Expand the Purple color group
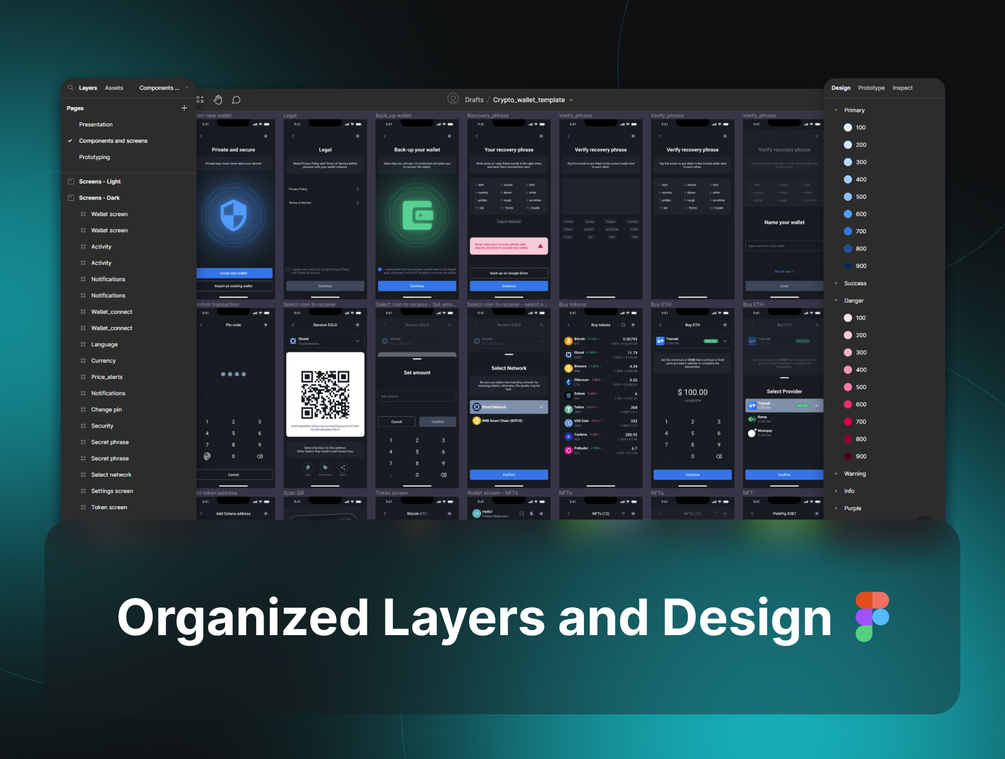The image size is (1005, 759). pos(836,508)
